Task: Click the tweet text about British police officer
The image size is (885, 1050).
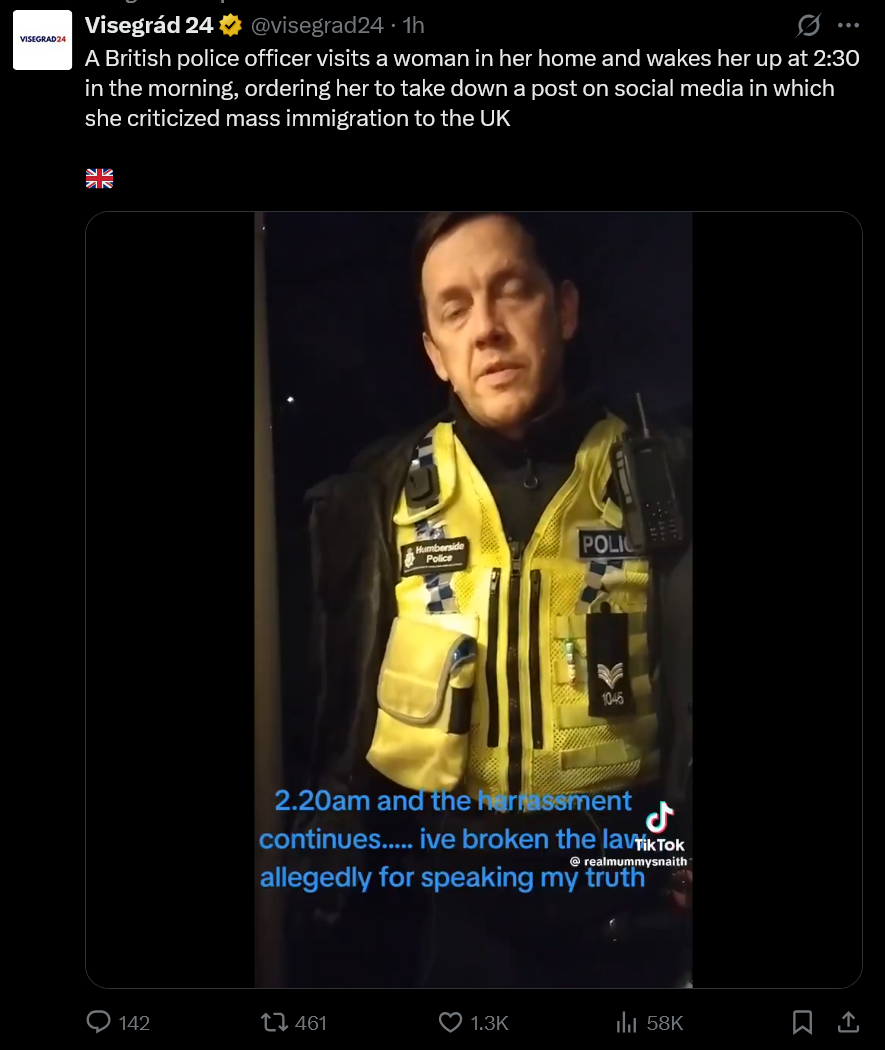Action: point(472,88)
